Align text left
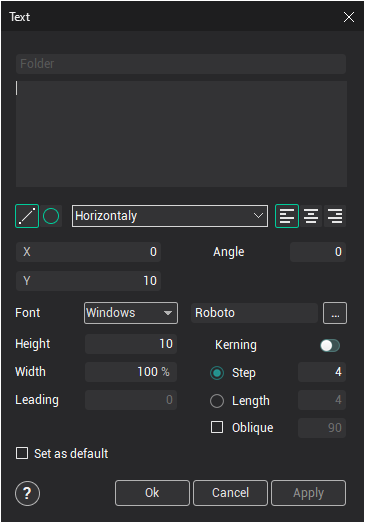Viewport: 365px width, 523px height. pyautogui.click(x=287, y=216)
